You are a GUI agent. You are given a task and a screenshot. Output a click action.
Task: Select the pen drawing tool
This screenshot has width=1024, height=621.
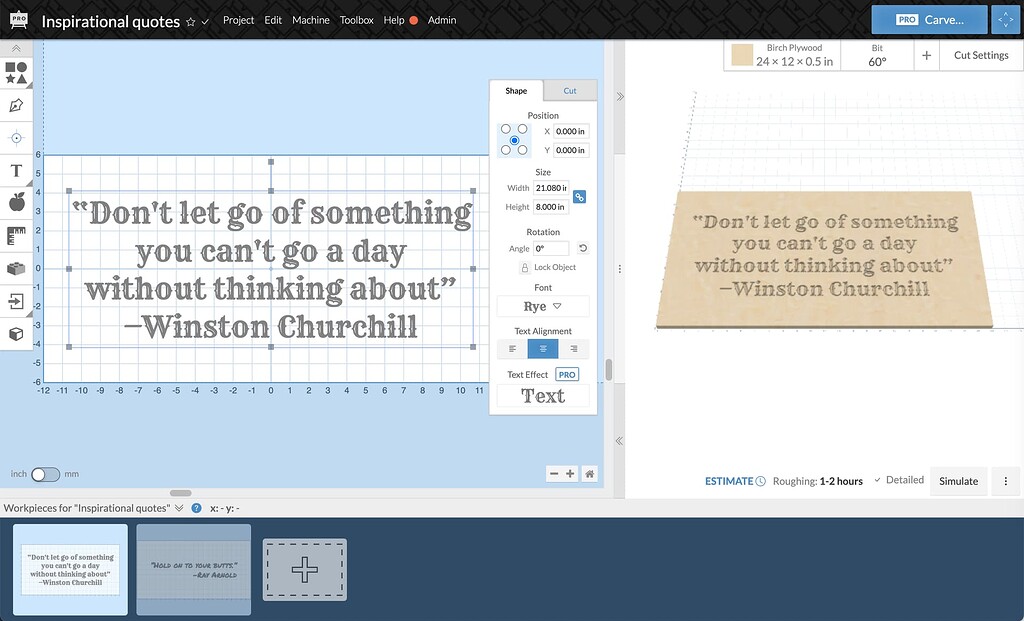(15, 104)
